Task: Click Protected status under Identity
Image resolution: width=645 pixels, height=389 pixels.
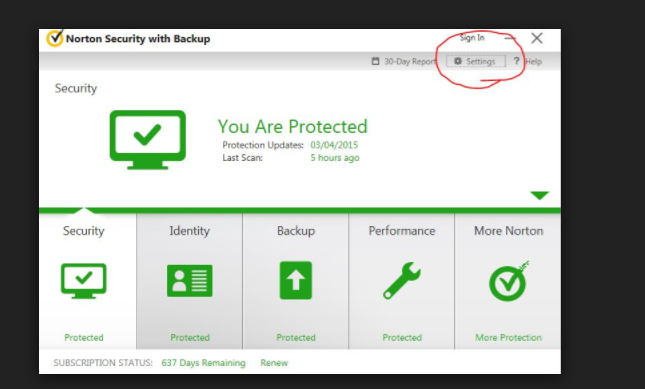Action: click(x=190, y=338)
